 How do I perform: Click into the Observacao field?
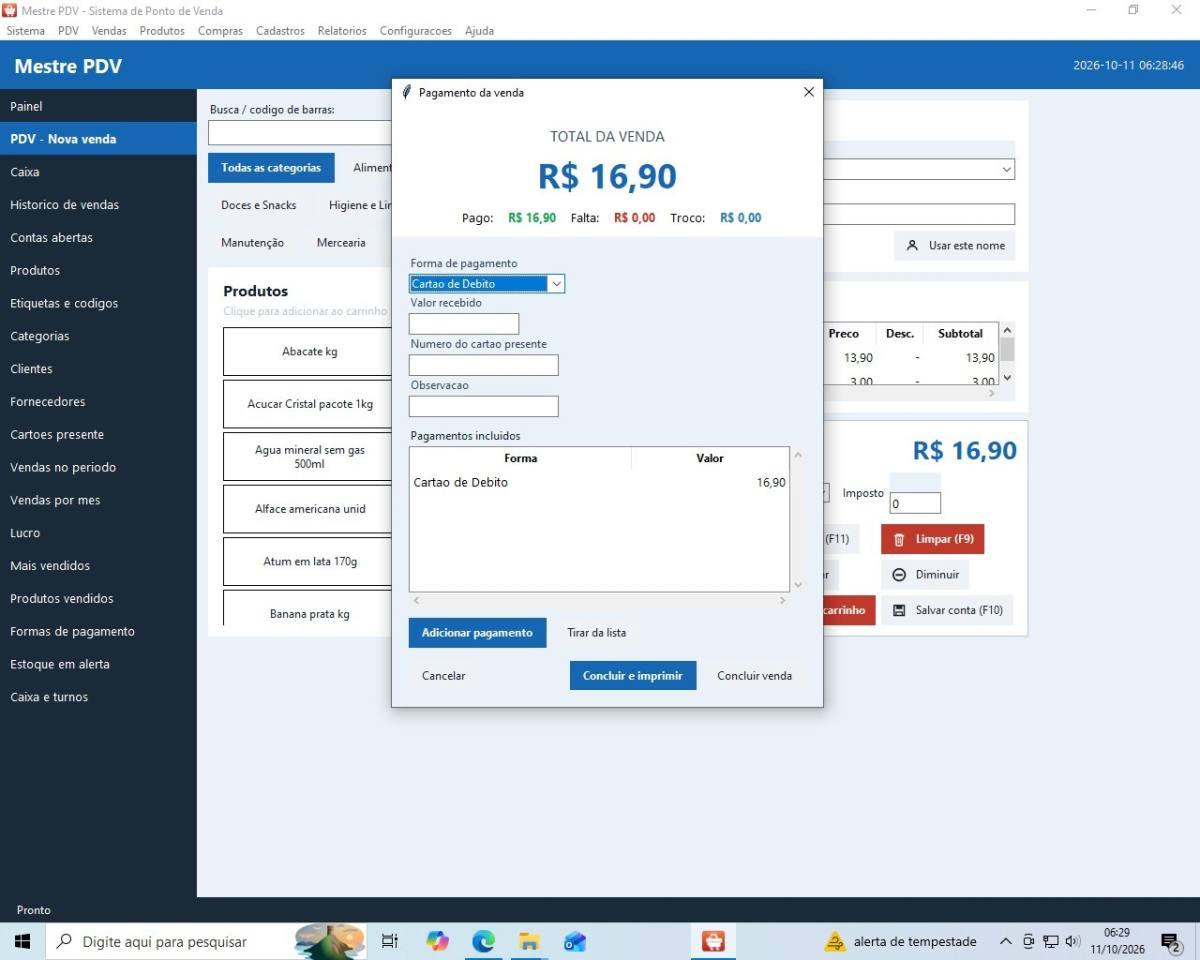click(x=484, y=406)
